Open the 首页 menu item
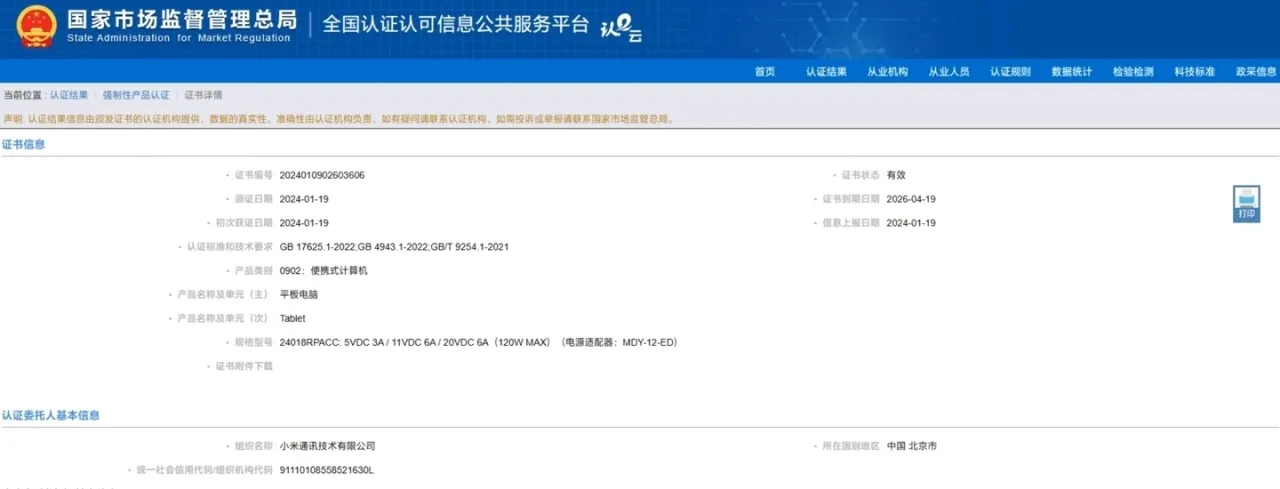Viewport: 1280px width, 489px height. tap(765, 72)
